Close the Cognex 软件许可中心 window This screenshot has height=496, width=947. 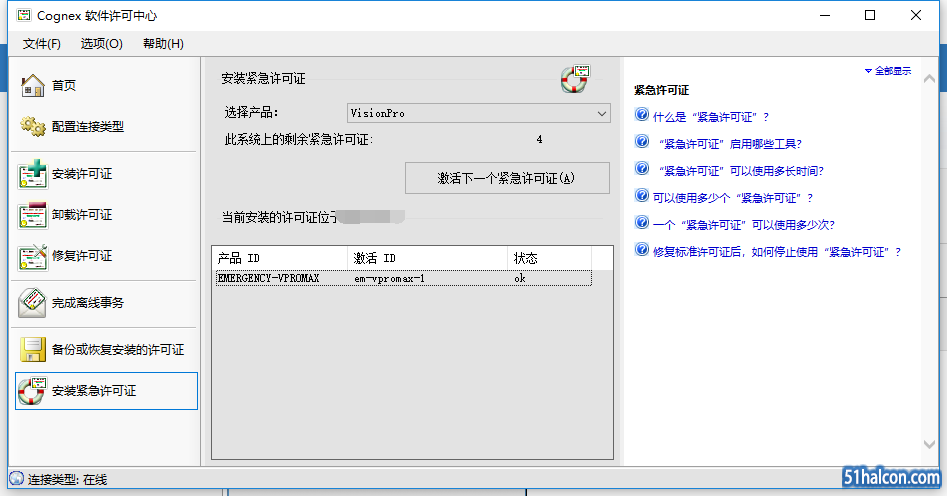[x=916, y=15]
